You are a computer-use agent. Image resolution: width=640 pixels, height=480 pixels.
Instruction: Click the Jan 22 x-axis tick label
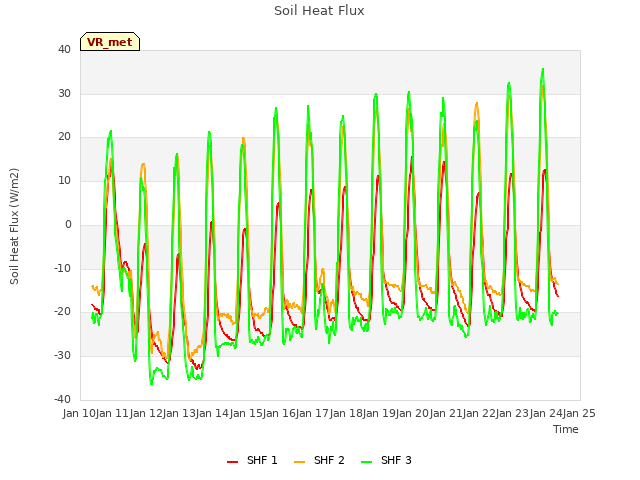pyautogui.click(x=479, y=413)
